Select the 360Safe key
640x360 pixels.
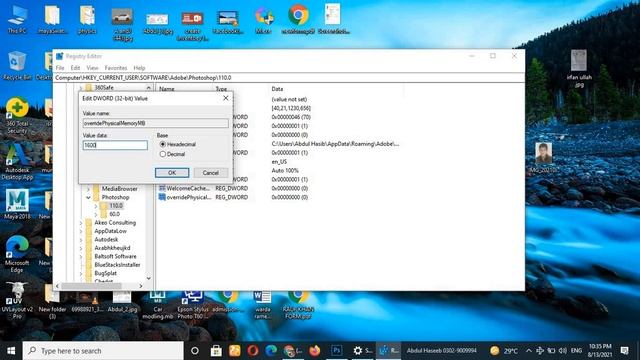coord(104,88)
